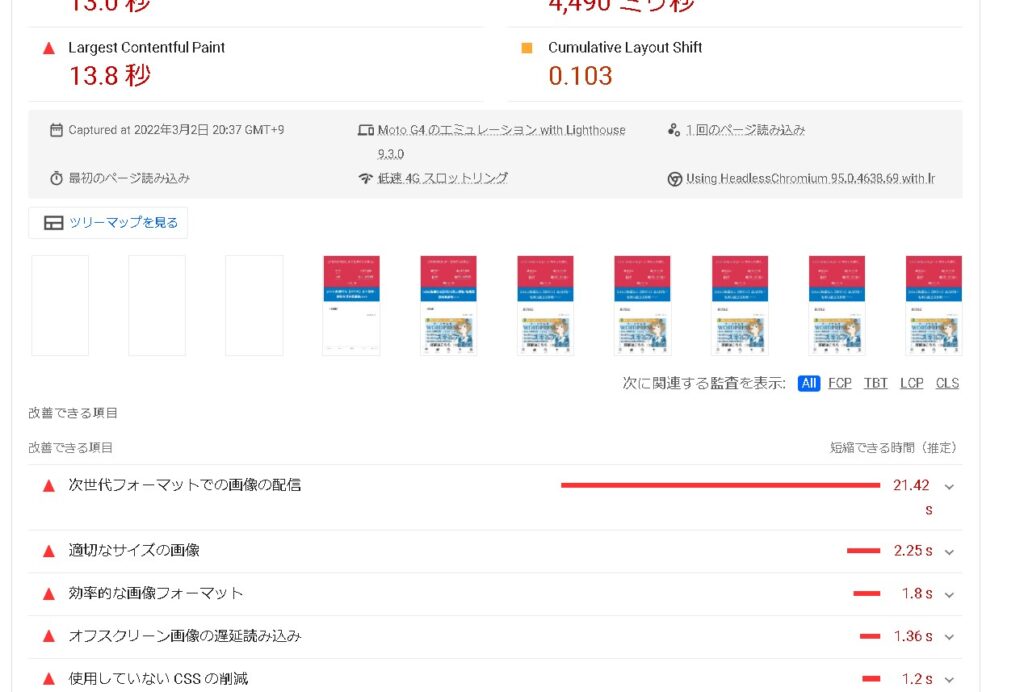Image resolution: width=1024 pixels, height=692 pixels.
Task: Click the red savings bar for 次世代フォーマット
Action: tap(720, 485)
